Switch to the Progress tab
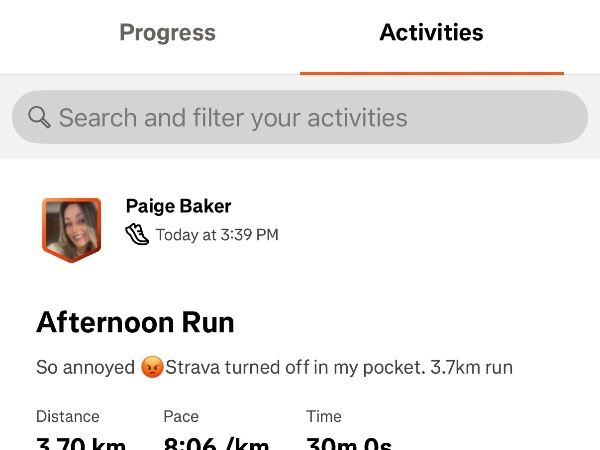 167,33
